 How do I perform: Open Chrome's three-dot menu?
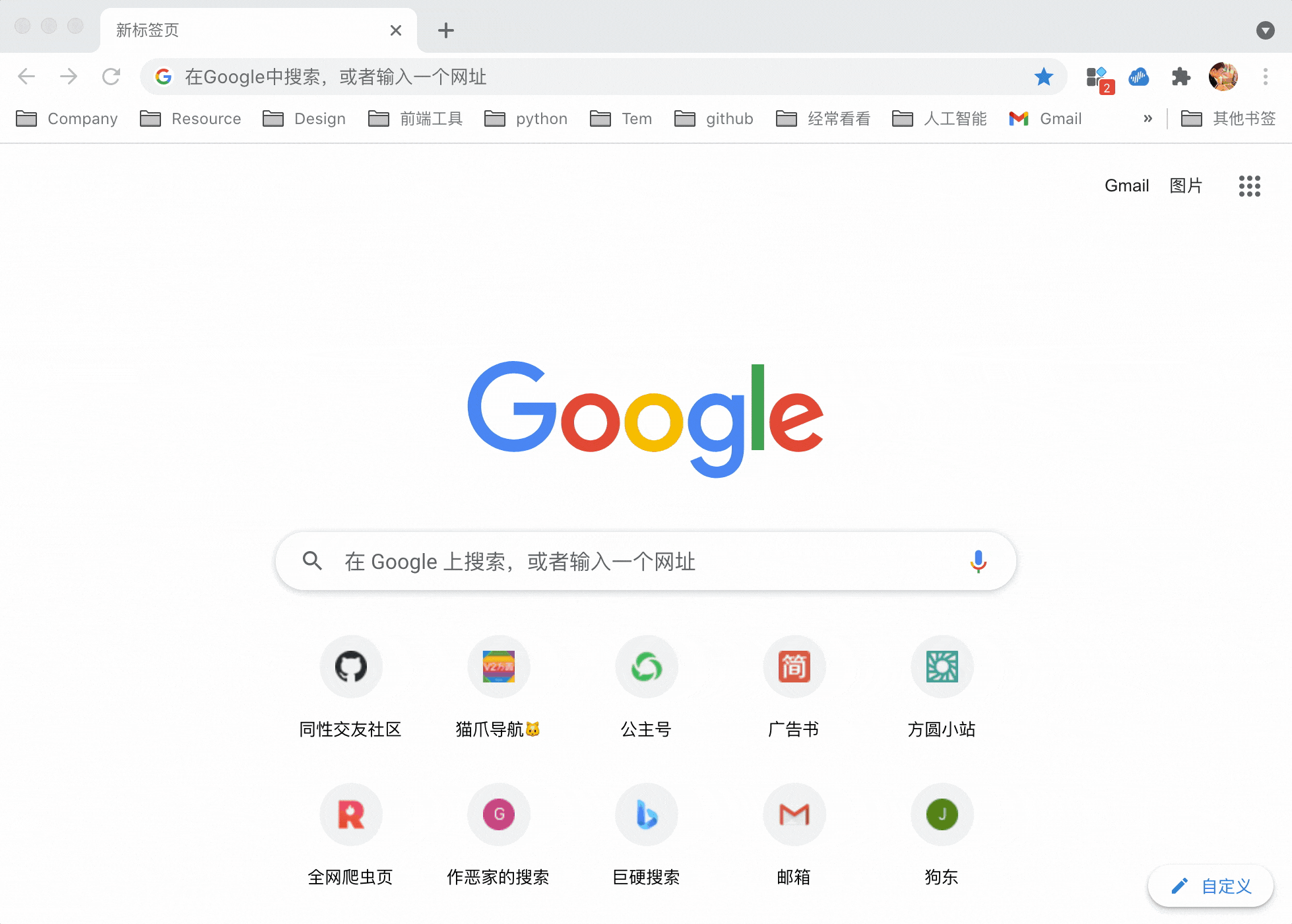1265,77
